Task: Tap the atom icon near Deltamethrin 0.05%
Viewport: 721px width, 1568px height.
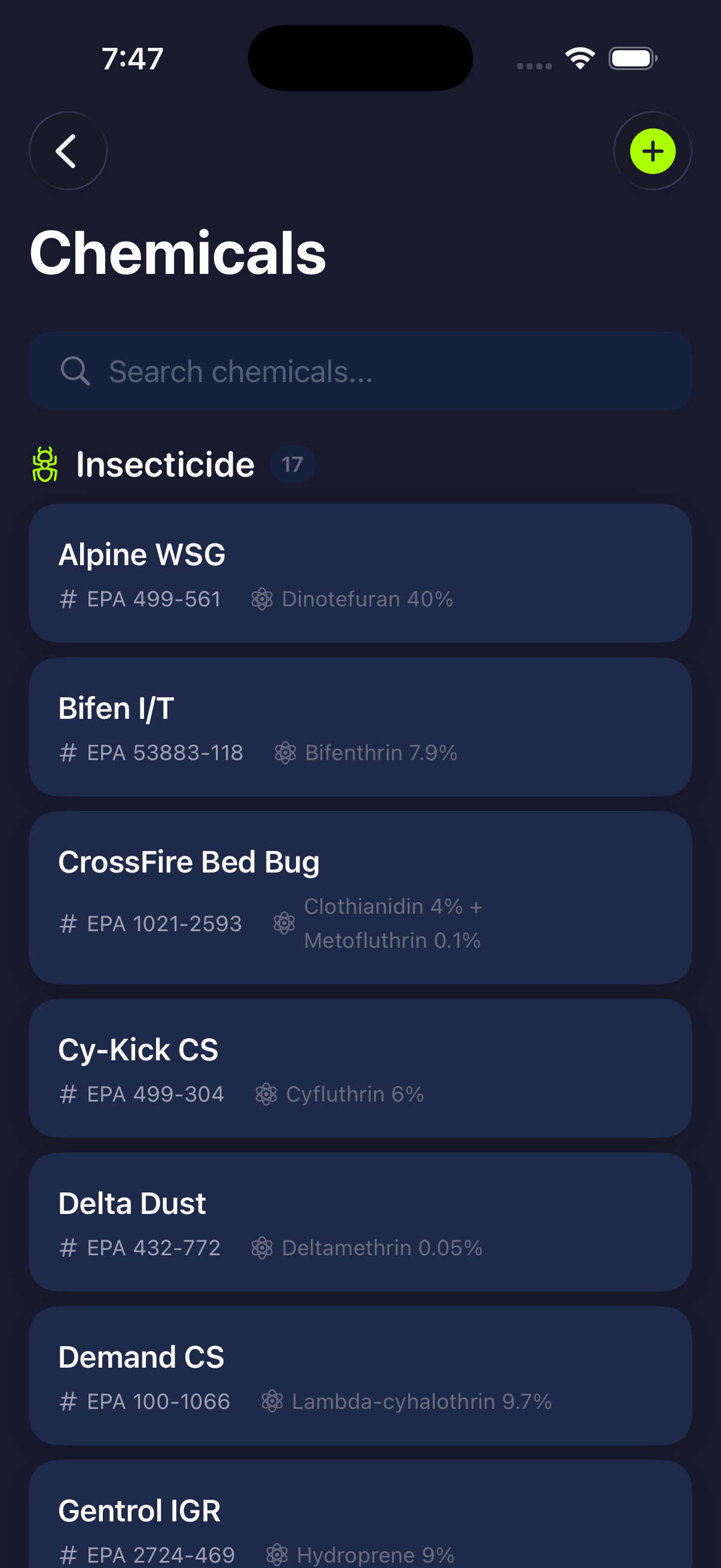Action: [262, 1247]
